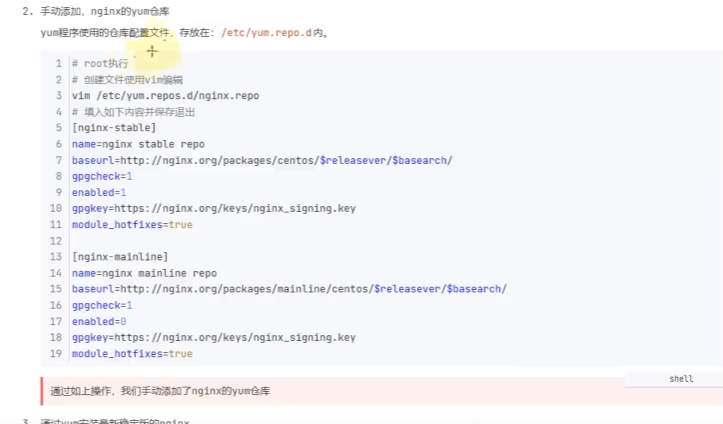723x424 pixels.
Task: Click 'module_hotfixes=true' on line 11
Action: pyautogui.click(x=132, y=225)
